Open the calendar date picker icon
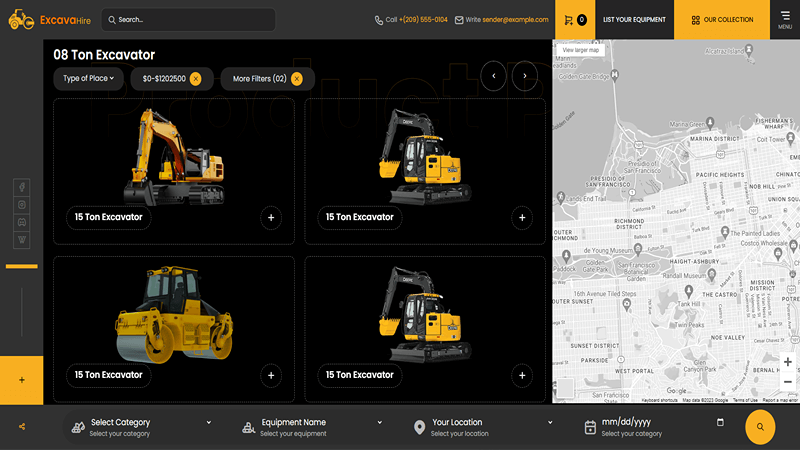Image resolution: width=800 pixels, height=450 pixels. (720, 422)
